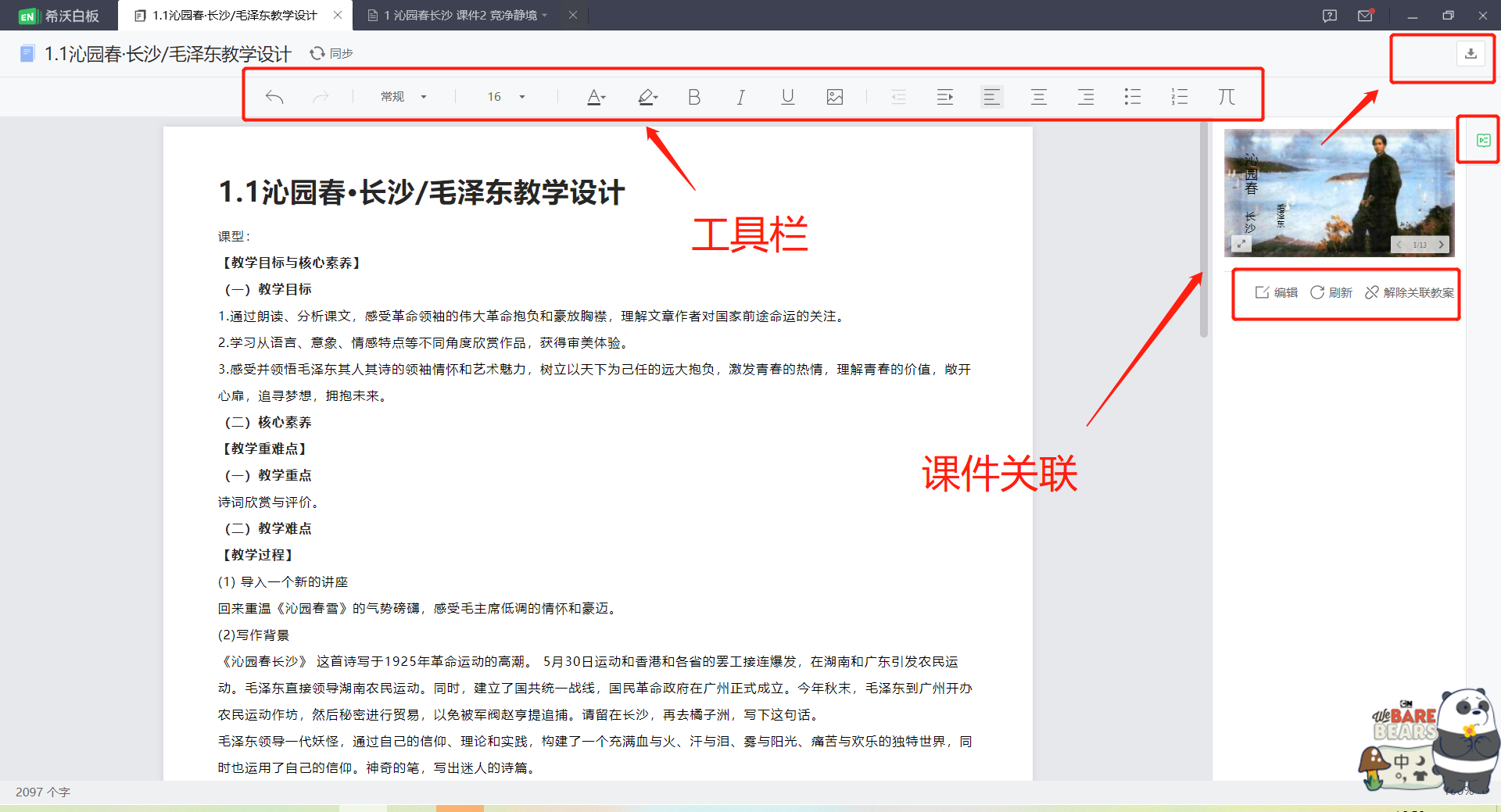The width and height of the screenshot is (1501, 812).
Task: Undo the last edit
Action: [x=274, y=97]
